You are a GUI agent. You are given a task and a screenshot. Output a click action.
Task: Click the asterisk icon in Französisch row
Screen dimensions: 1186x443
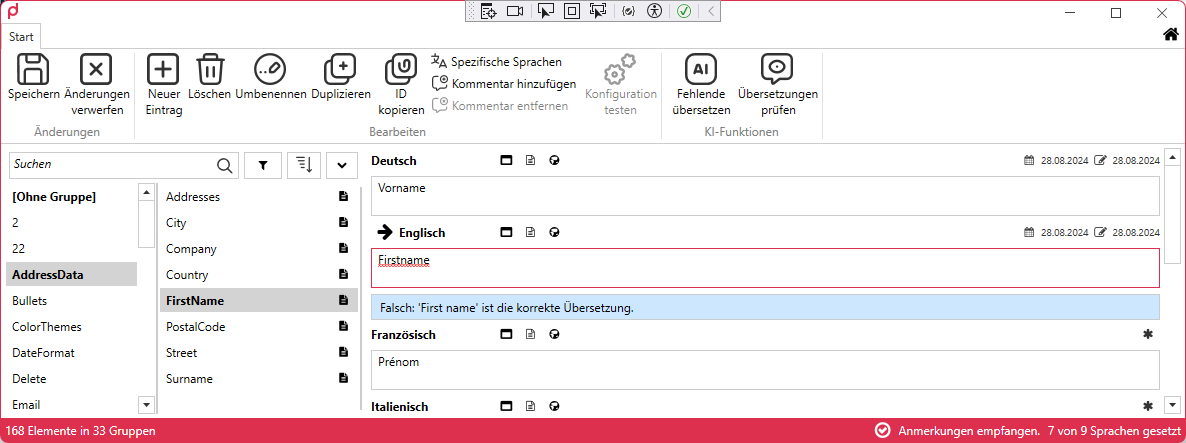[x=1148, y=333]
